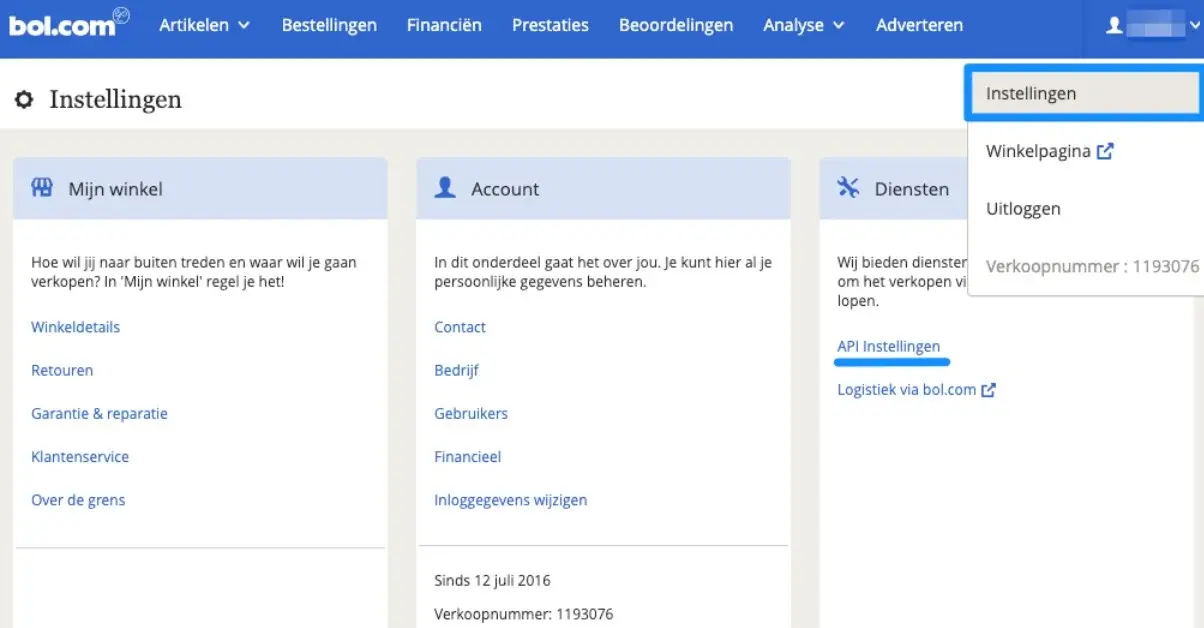Expand the Analyse dropdown arrow
Screen dimensions: 1204x628
coord(838,26)
